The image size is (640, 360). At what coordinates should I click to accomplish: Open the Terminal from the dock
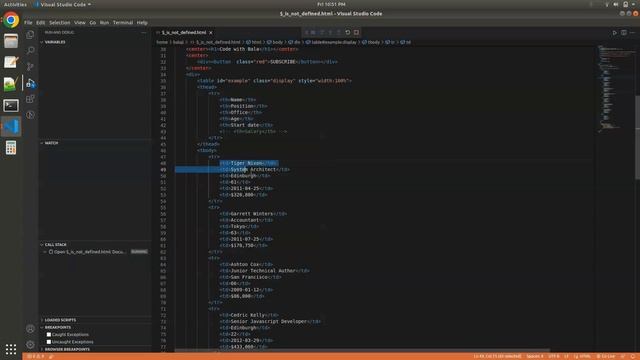(x=11, y=105)
